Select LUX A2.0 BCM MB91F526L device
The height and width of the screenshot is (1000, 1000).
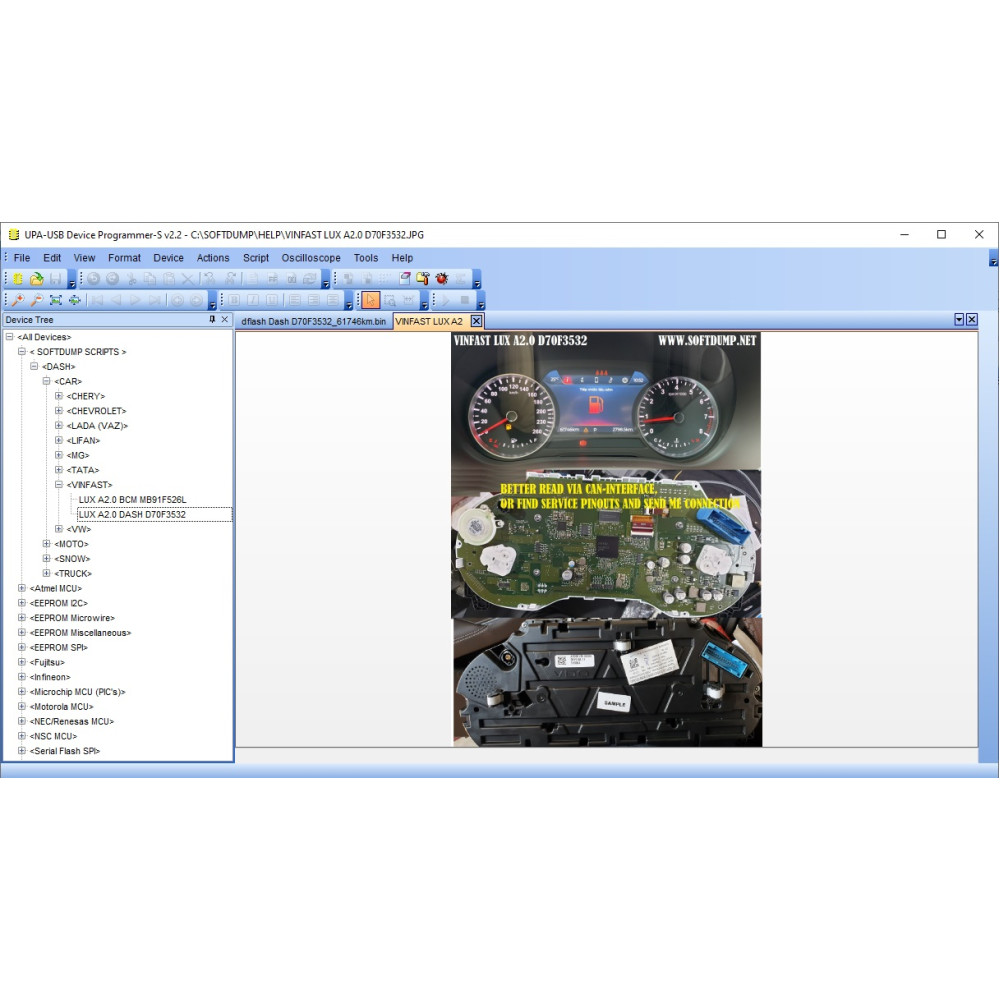point(132,499)
